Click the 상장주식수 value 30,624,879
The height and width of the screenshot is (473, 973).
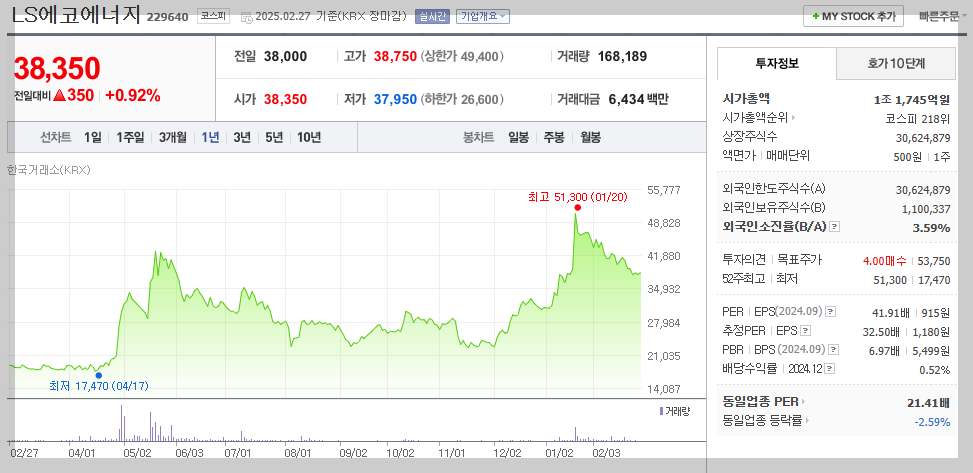coord(923,138)
